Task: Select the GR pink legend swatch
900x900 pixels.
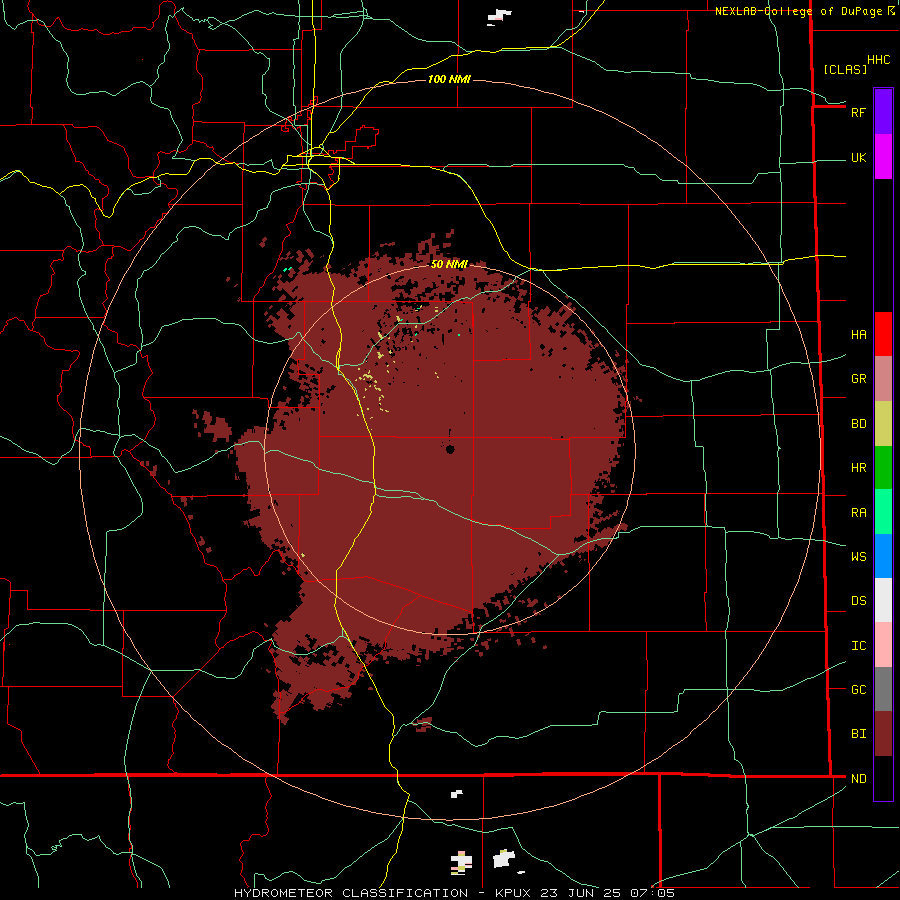Action: tap(883, 378)
